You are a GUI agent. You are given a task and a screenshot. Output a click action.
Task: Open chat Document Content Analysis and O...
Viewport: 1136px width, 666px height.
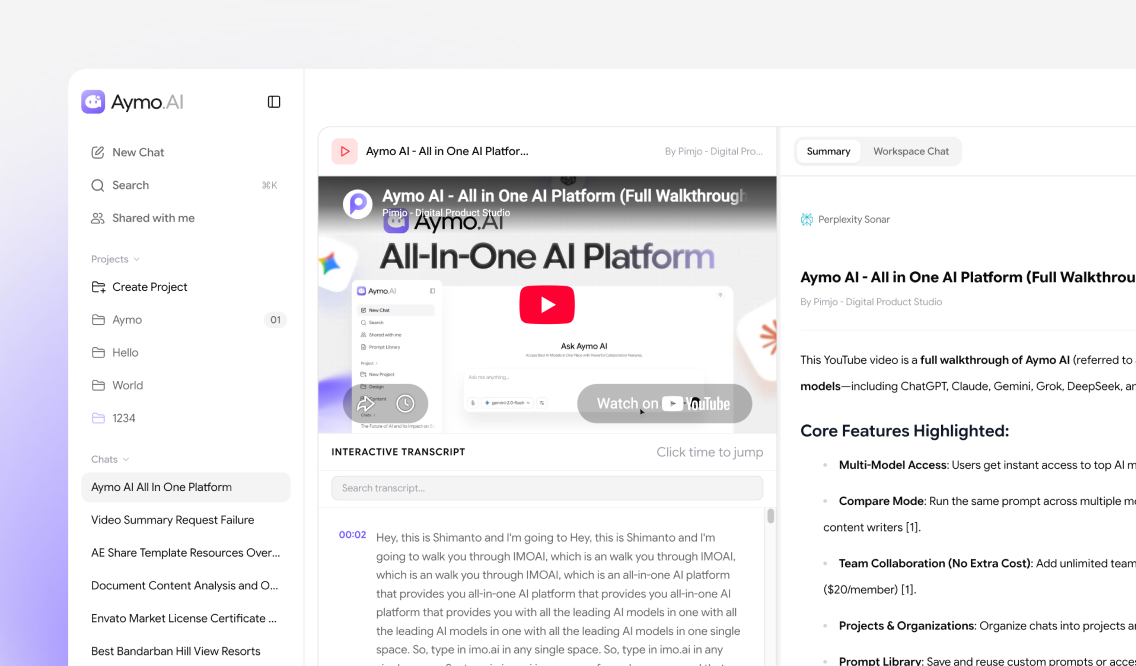tap(185, 586)
